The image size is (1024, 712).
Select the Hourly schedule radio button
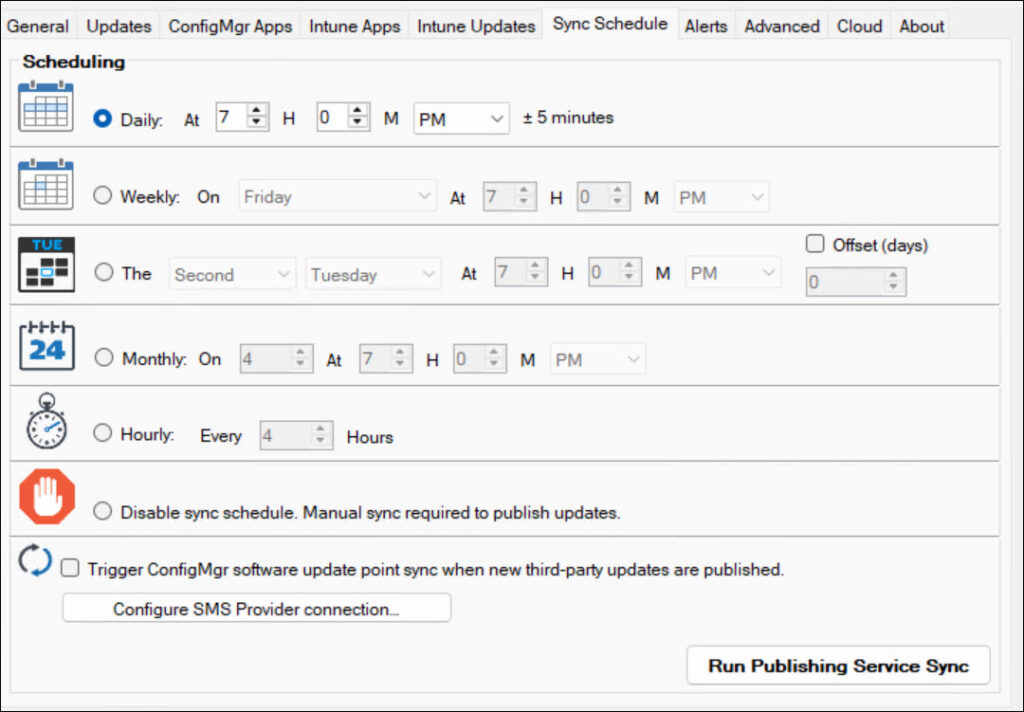tap(103, 434)
